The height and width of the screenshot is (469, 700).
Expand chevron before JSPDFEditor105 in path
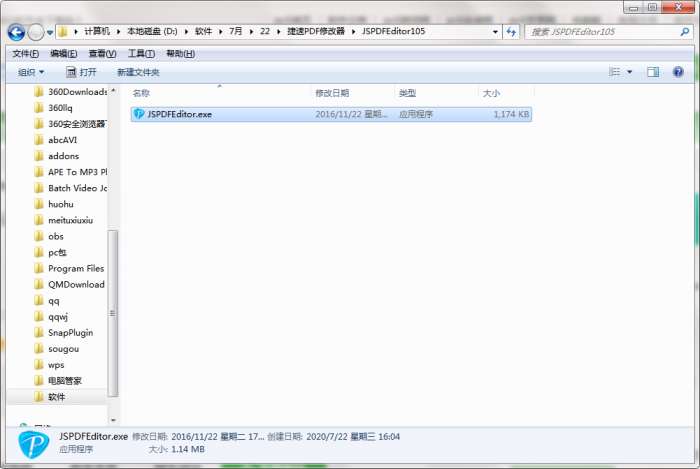[353, 31]
